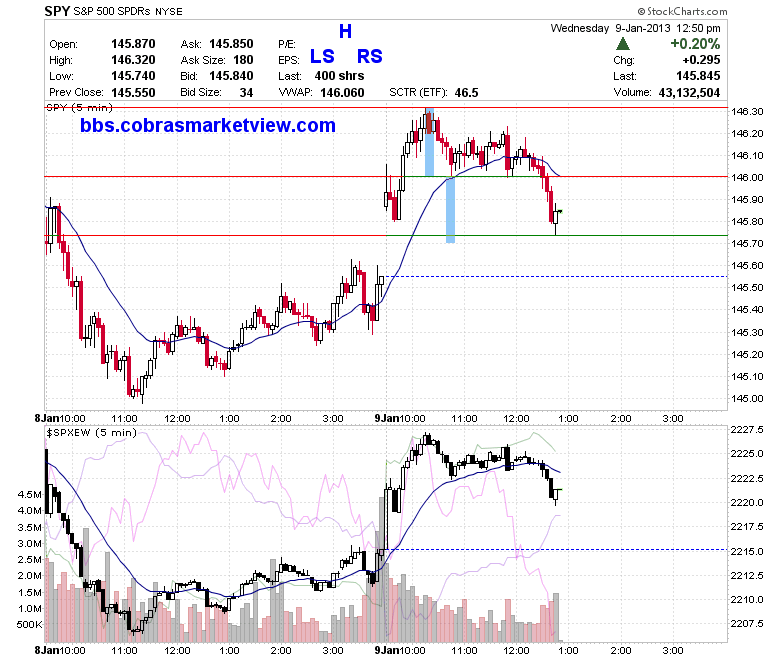Click the S&P 500 SPDRs NYSE name
This screenshot has height=659, width=780.
click(x=128, y=11)
